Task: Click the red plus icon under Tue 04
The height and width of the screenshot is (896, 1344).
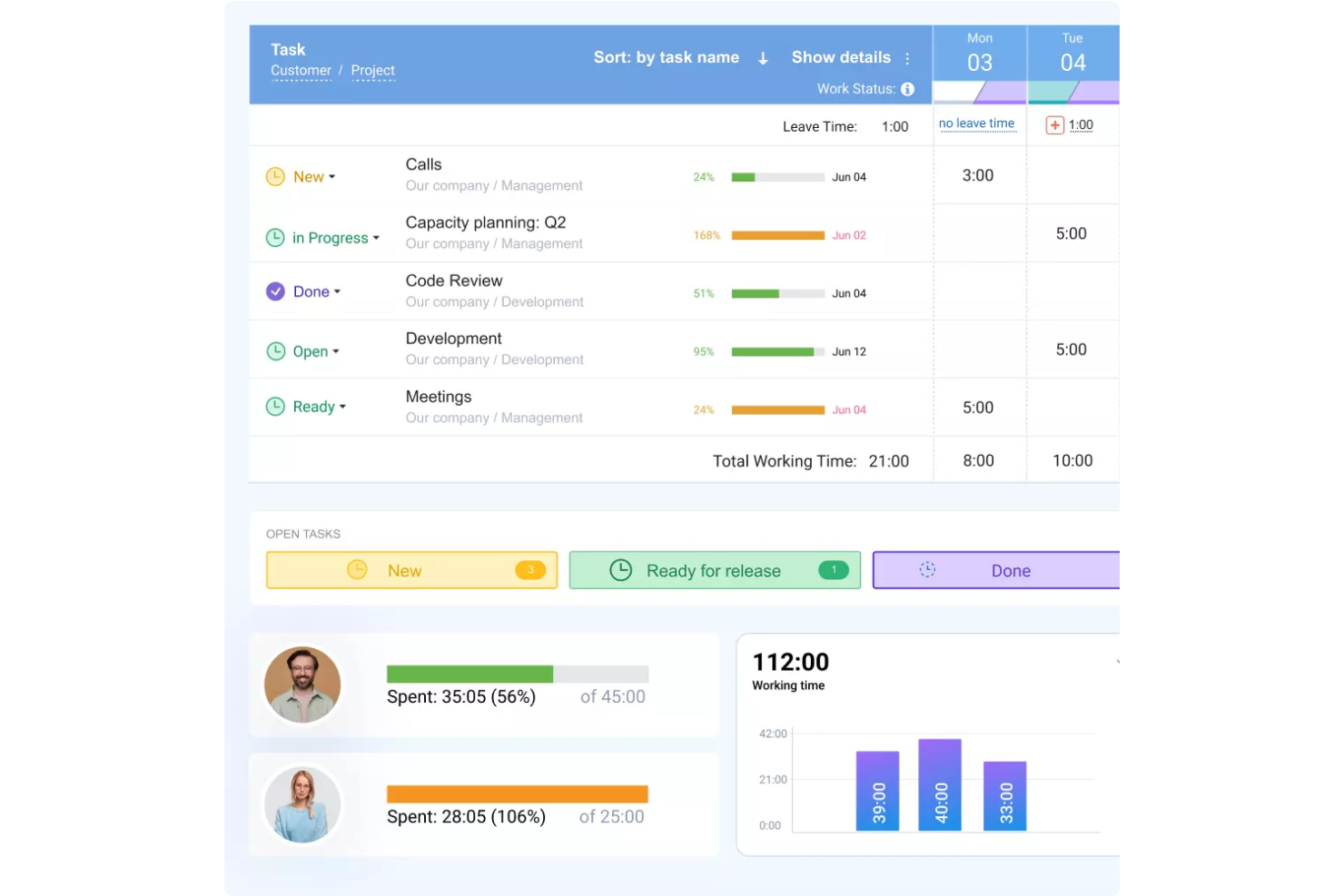Action: coord(1054,124)
